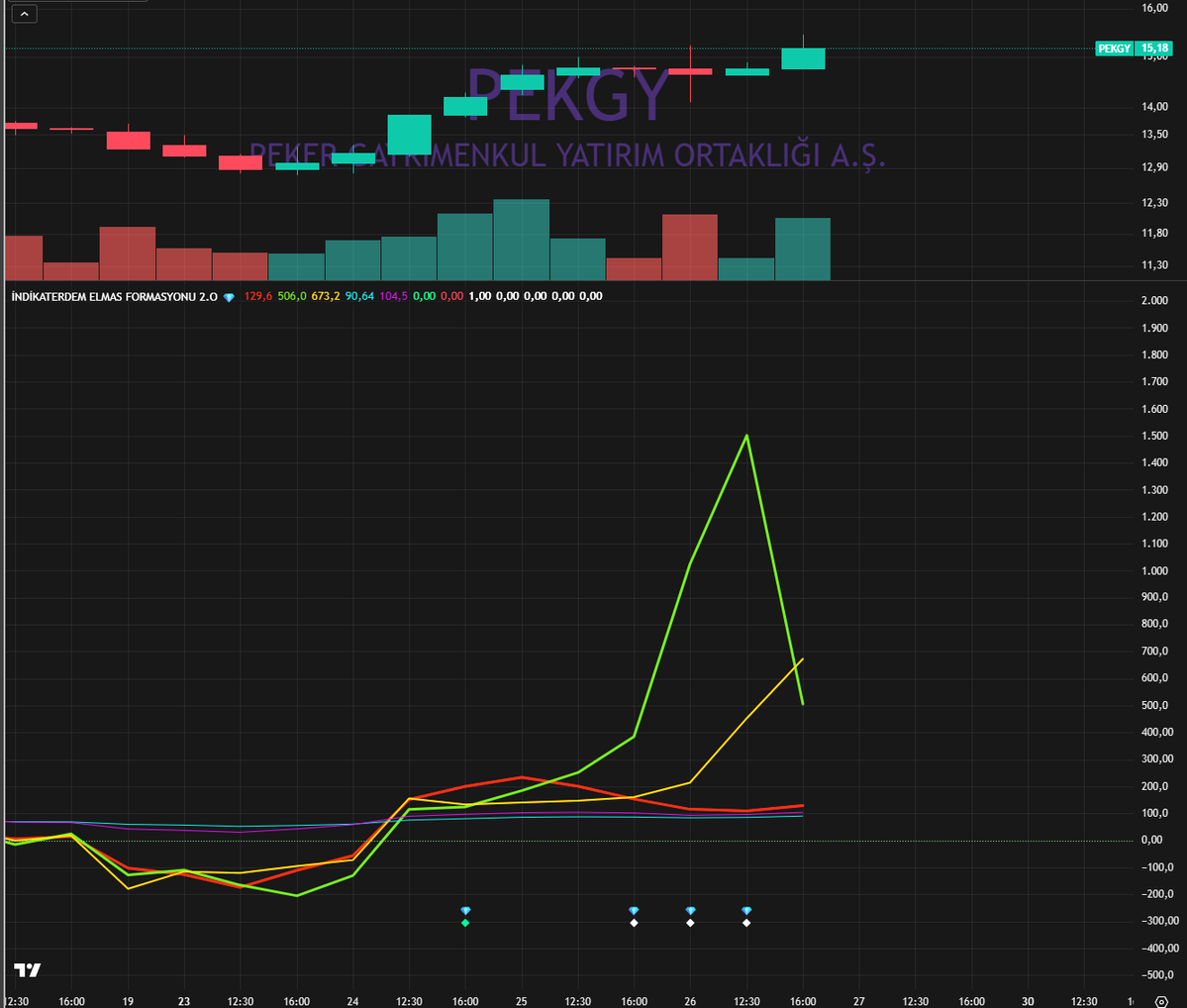Click the 15,18 last price label
The width and height of the screenshot is (1187, 1008).
1154,49
